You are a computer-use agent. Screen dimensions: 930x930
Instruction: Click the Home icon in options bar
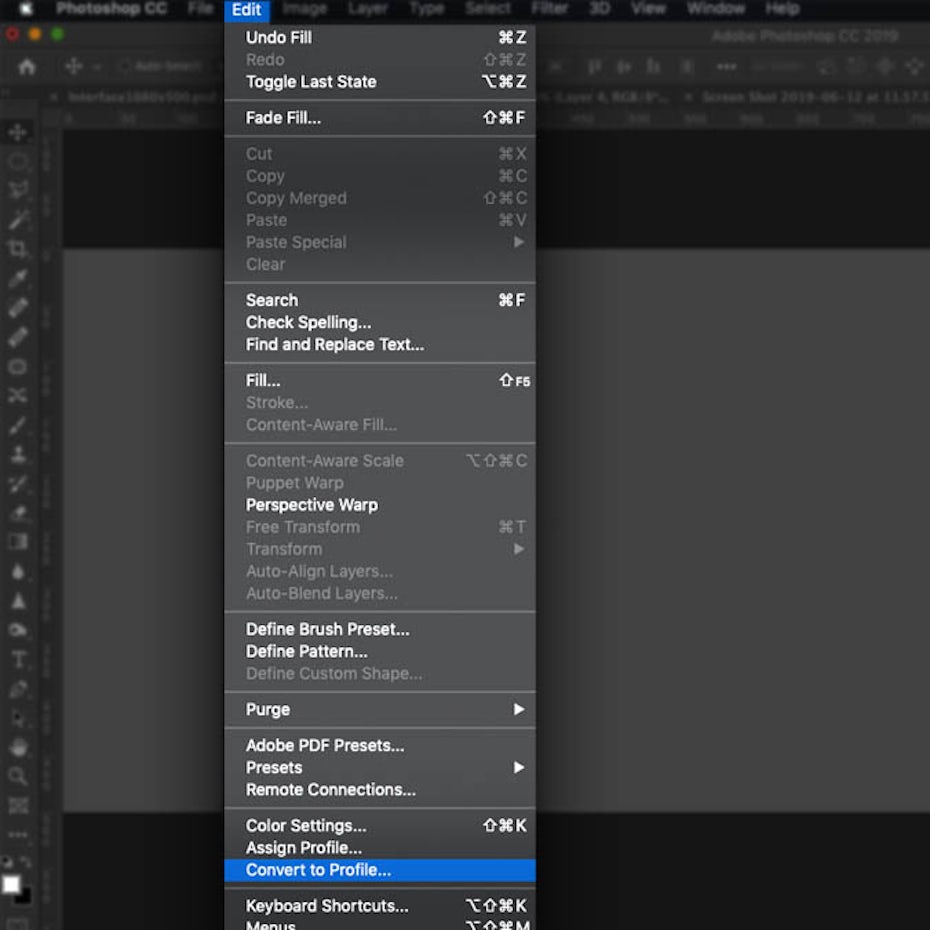point(27,66)
